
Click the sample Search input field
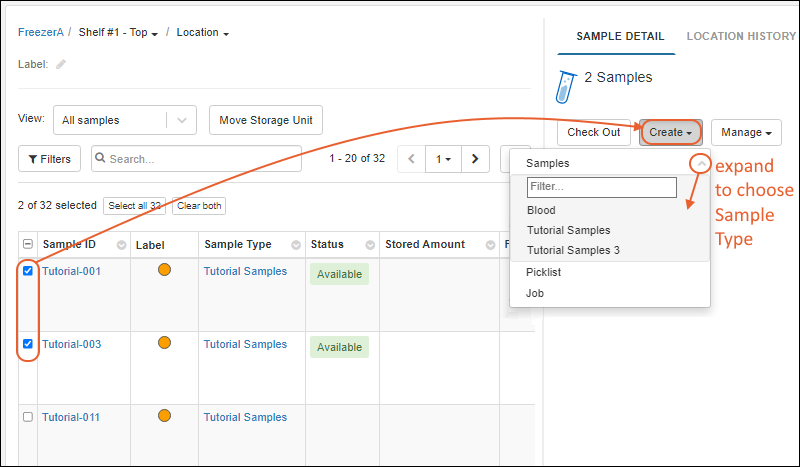coord(203,159)
